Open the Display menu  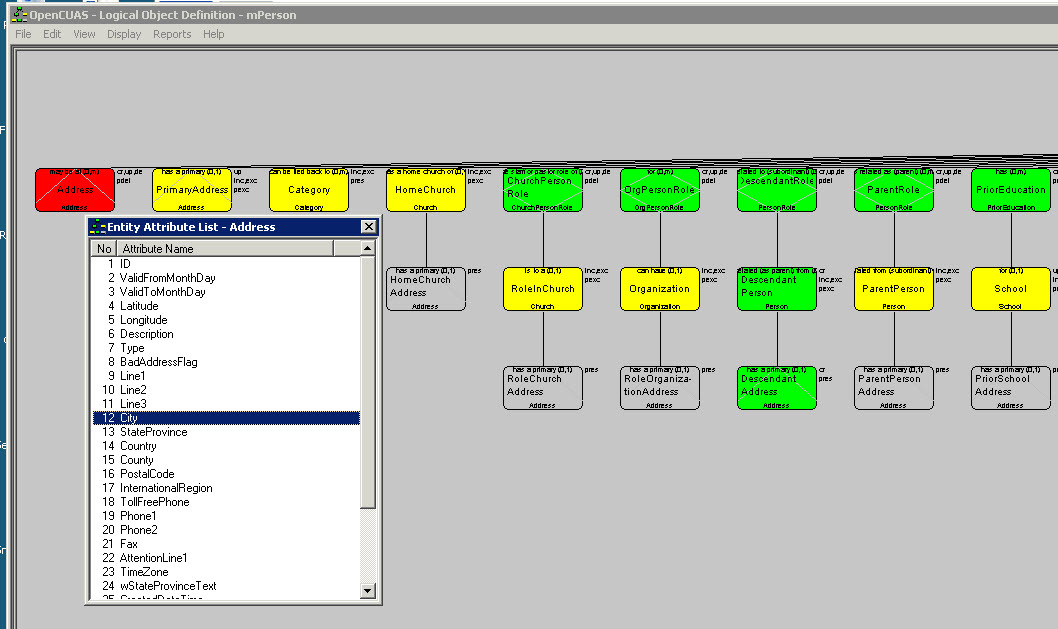pyautogui.click(x=124, y=34)
